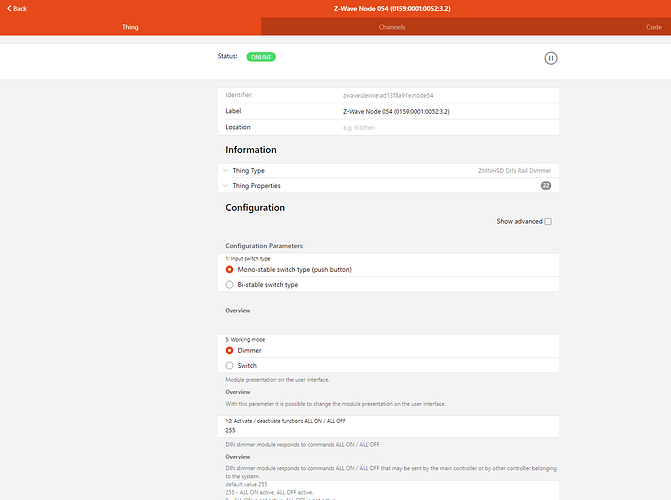Go back using the Back button

coord(17,9)
